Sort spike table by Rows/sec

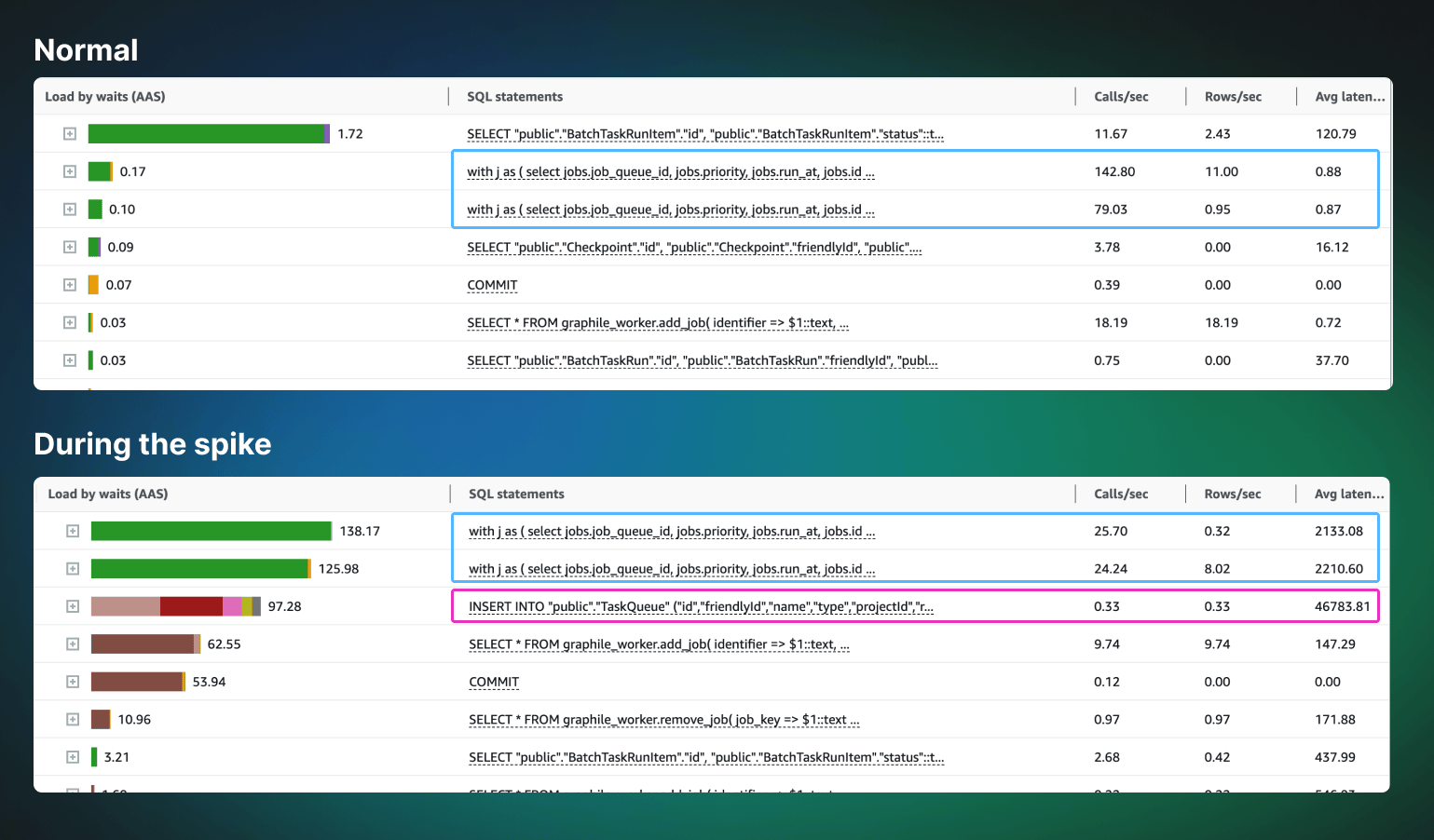tap(1233, 495)
